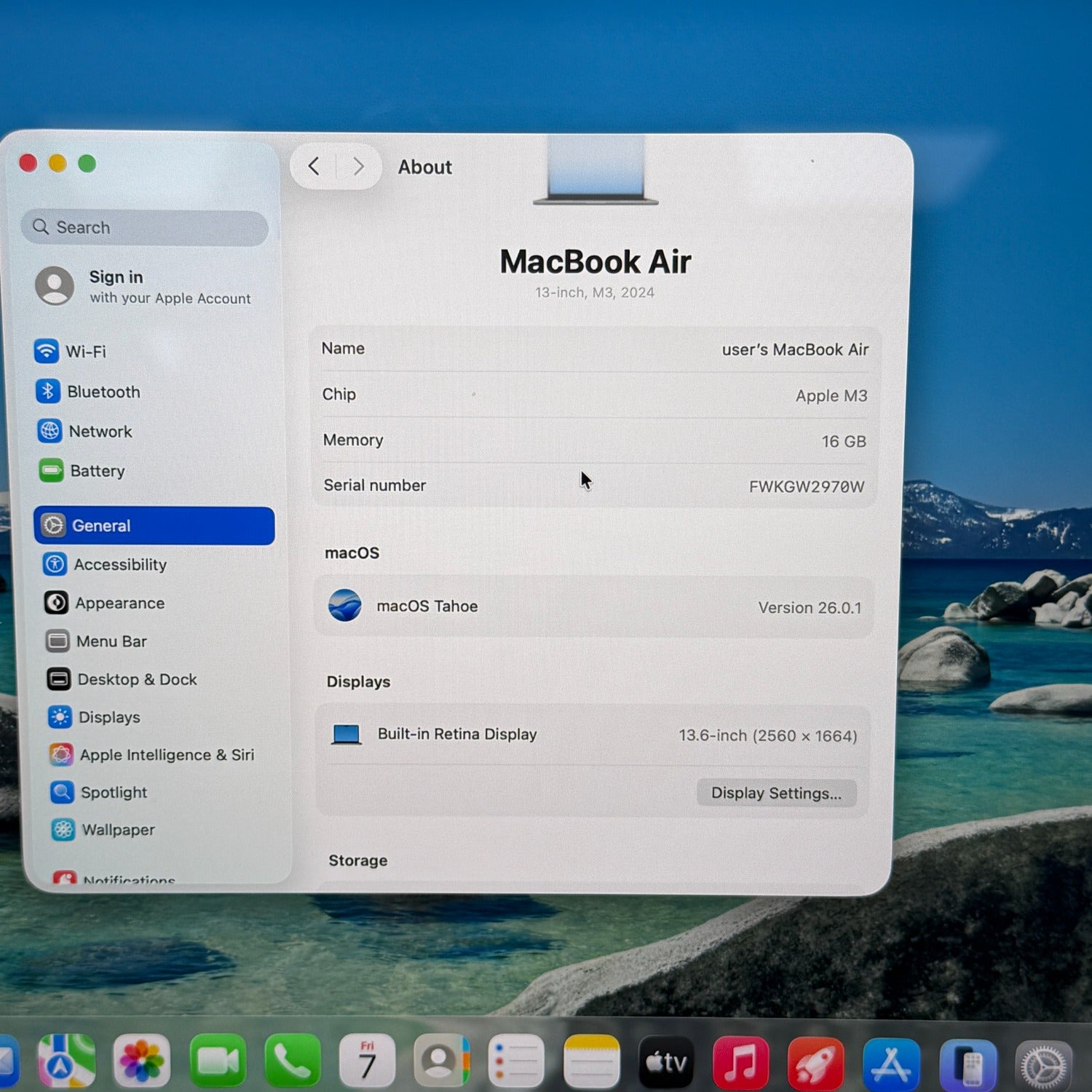This screenshot has height=1092, width=1092.
Task: Open the Network settings pane
Action: click(100, 432)
